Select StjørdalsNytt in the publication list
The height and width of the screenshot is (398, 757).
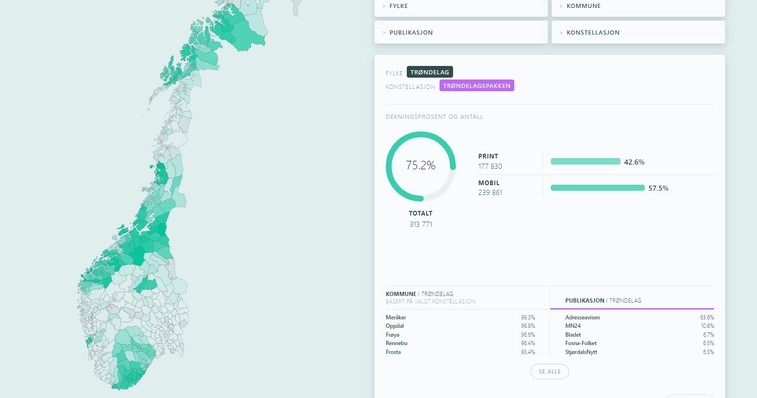[x=581, y=352]
